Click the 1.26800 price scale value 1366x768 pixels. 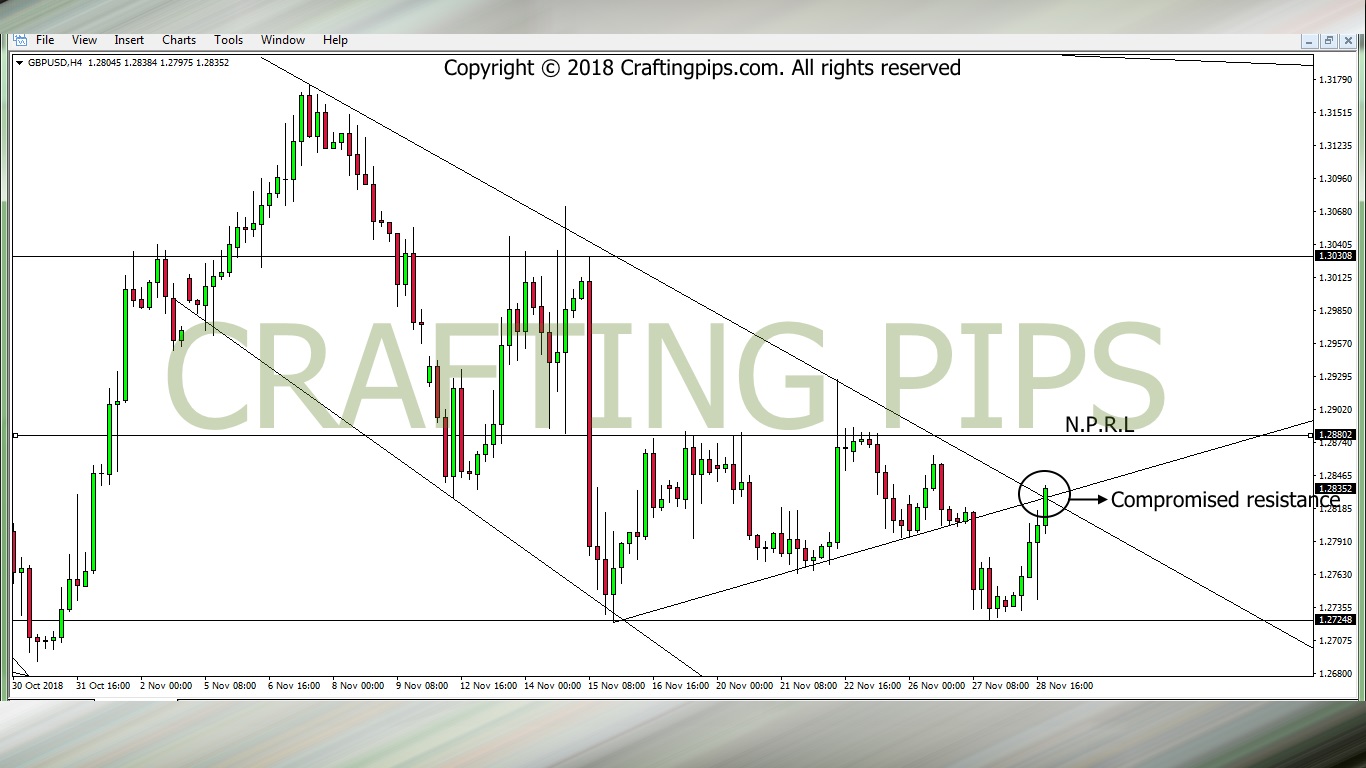(x=1335, y=673)
